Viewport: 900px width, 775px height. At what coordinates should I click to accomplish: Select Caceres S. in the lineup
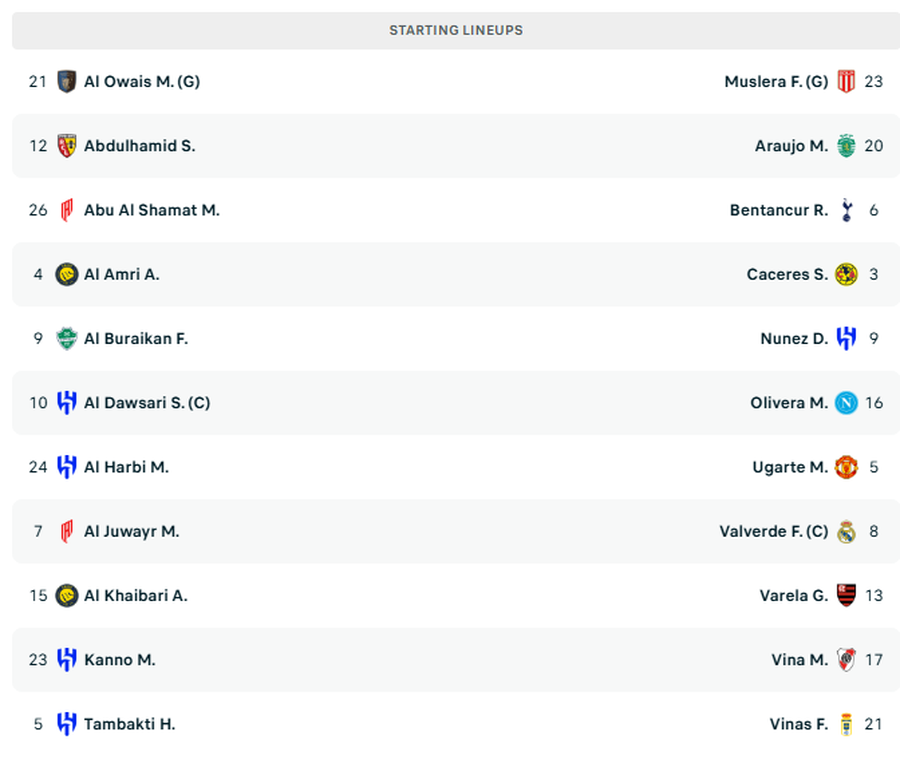[x=787, y=274]
